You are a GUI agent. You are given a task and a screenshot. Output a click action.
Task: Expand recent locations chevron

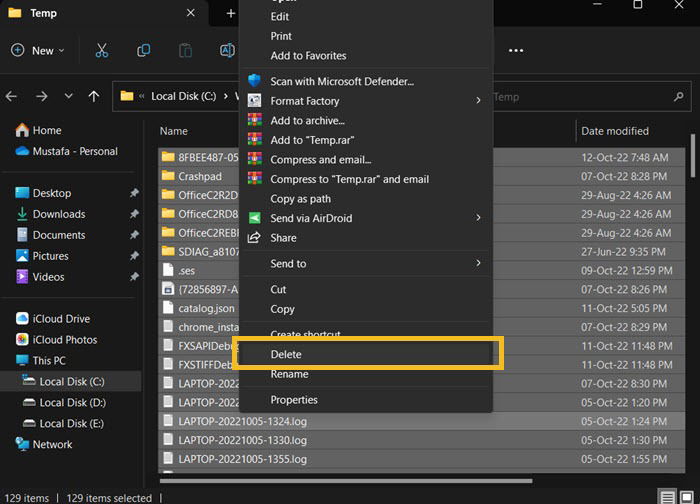[x=68, y=96]
